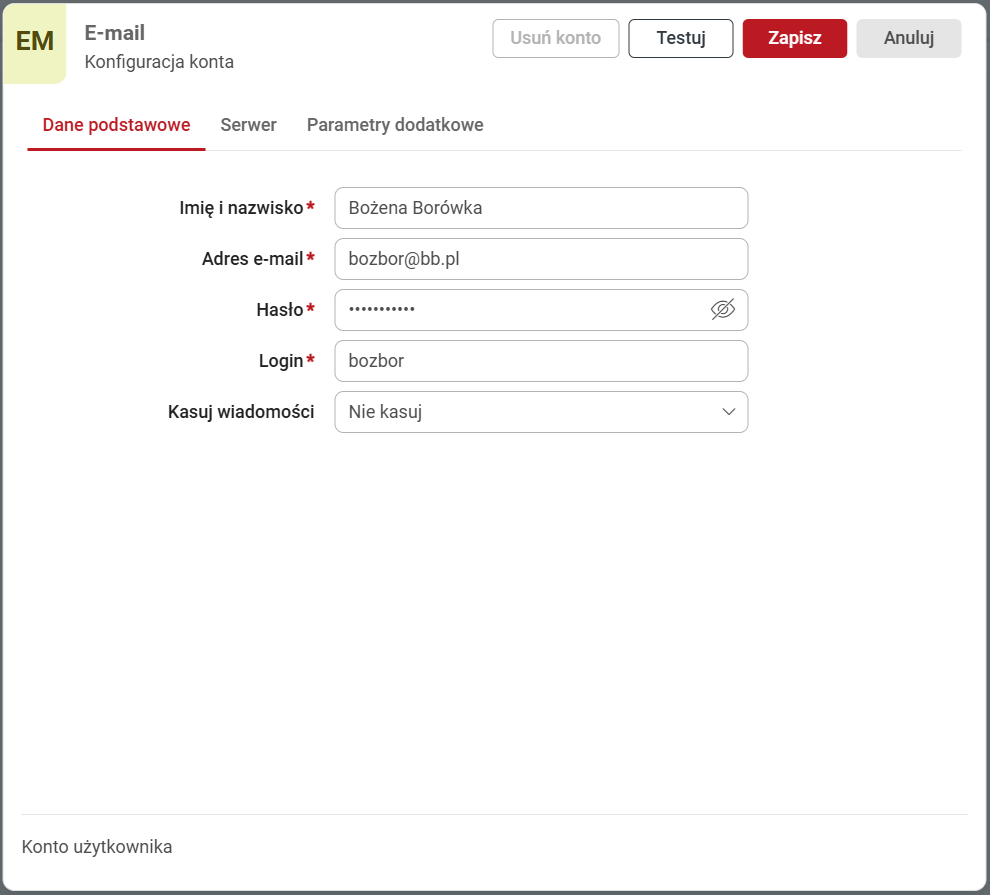Click the 'Konfiguracja konta' subtitle
The width and height of the screenshot is (990, 895).
click(159, 62)
